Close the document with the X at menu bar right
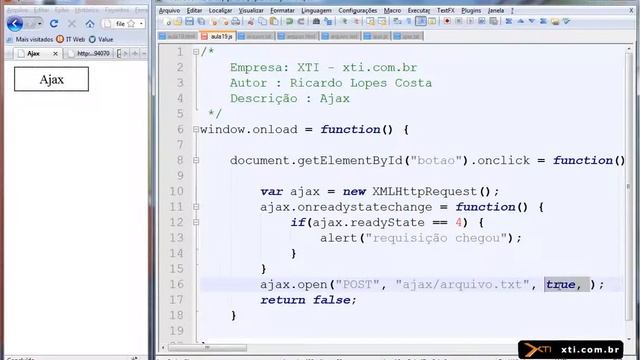Image resolution: width=640 pixels, height=360 pixels. pos(631,10)
